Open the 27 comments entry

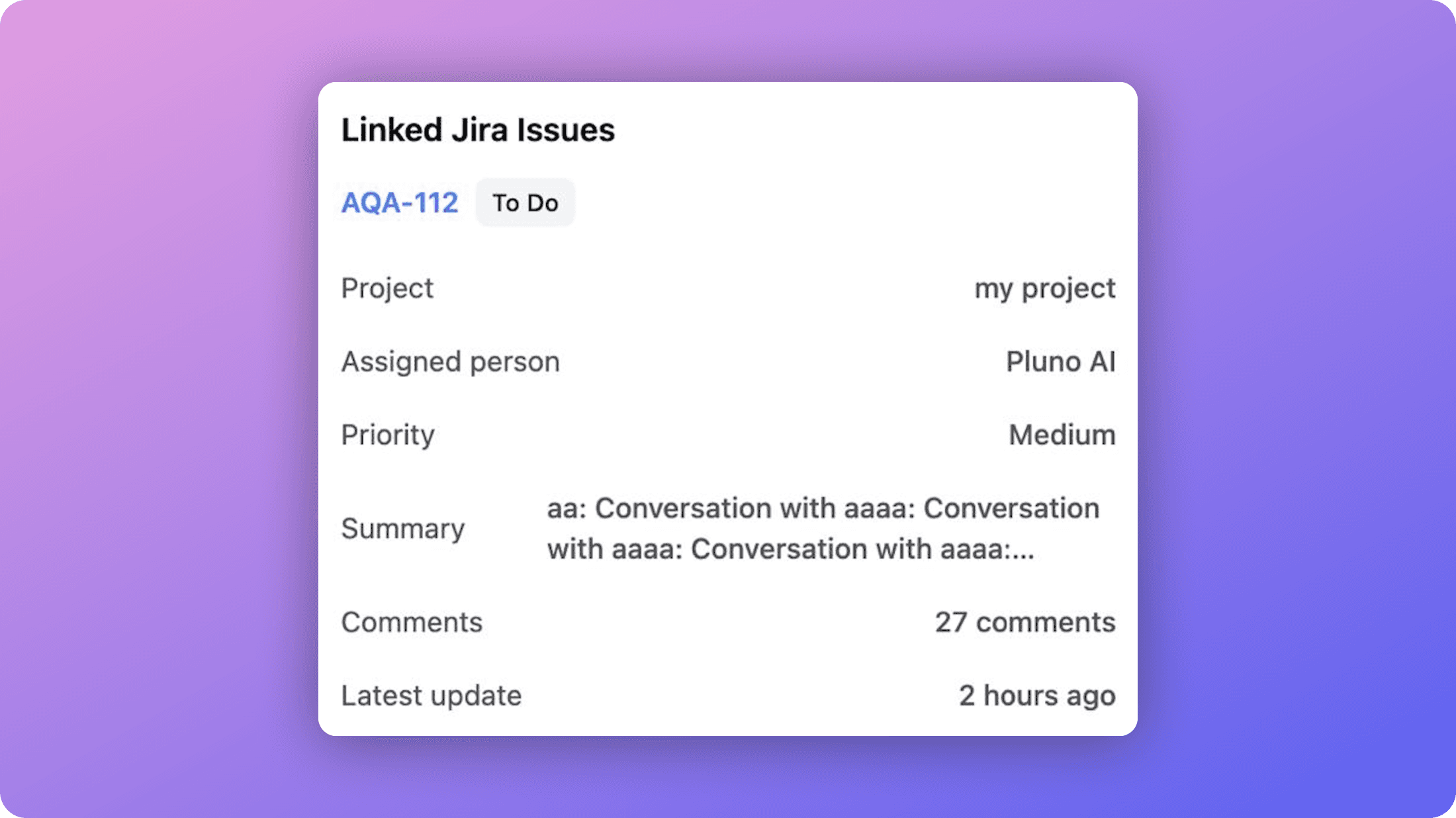pos(1025,622)
